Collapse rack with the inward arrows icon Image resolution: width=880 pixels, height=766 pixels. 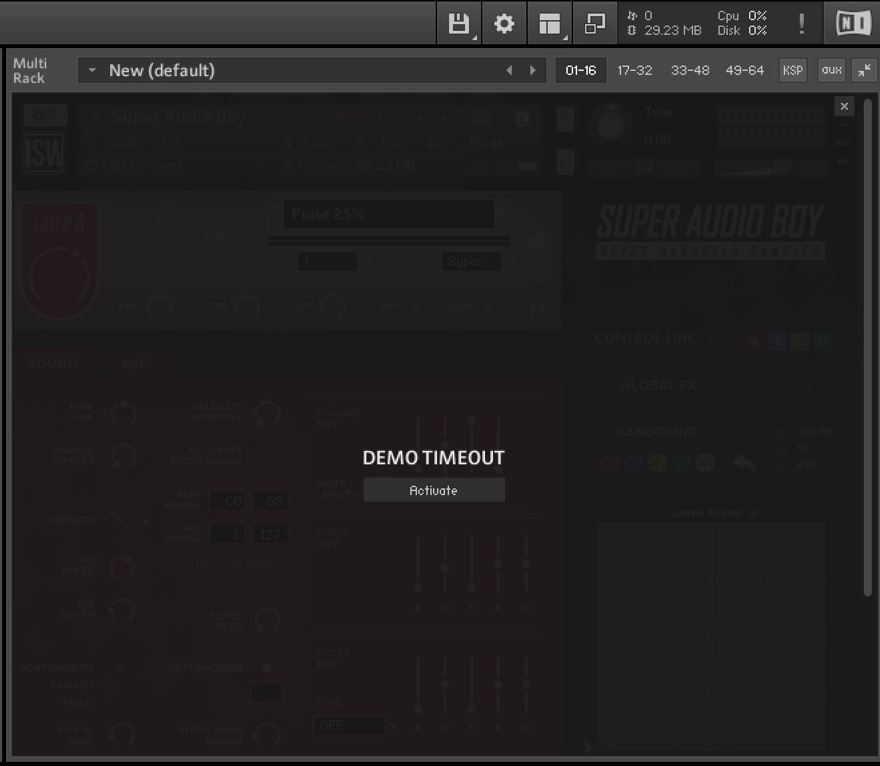tap(862, 71)
